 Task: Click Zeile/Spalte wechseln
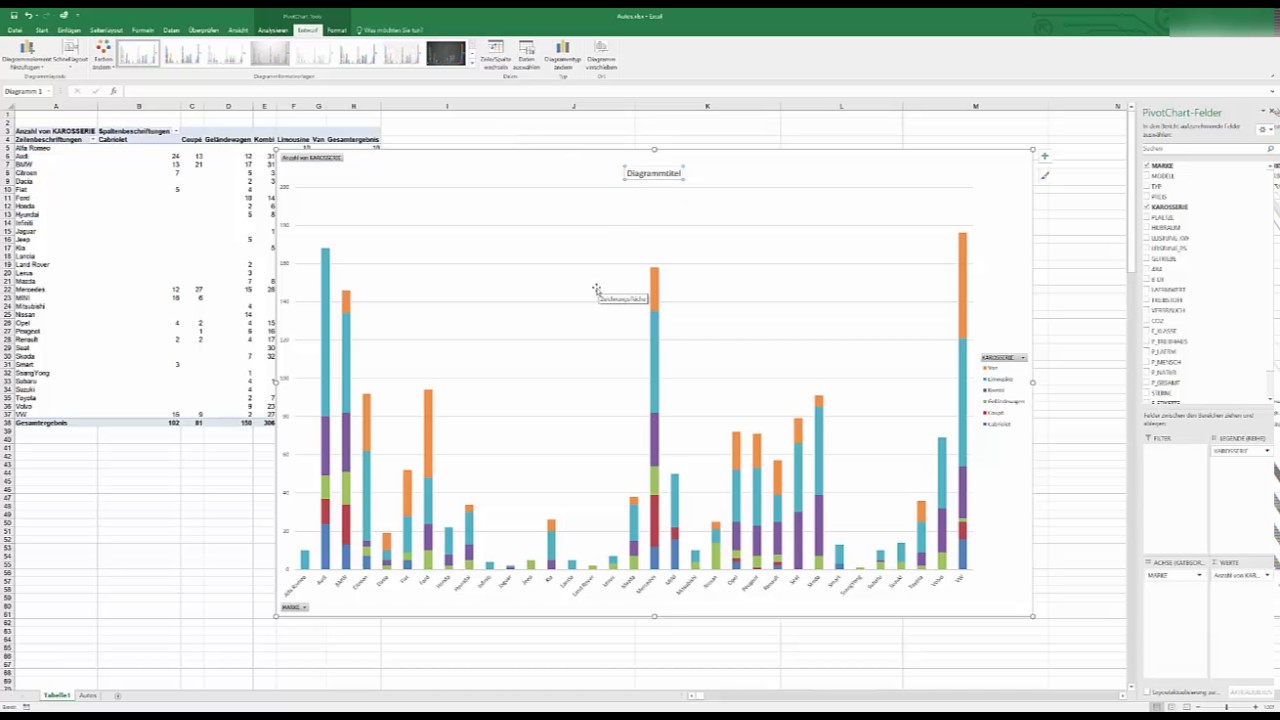point(496,56)
